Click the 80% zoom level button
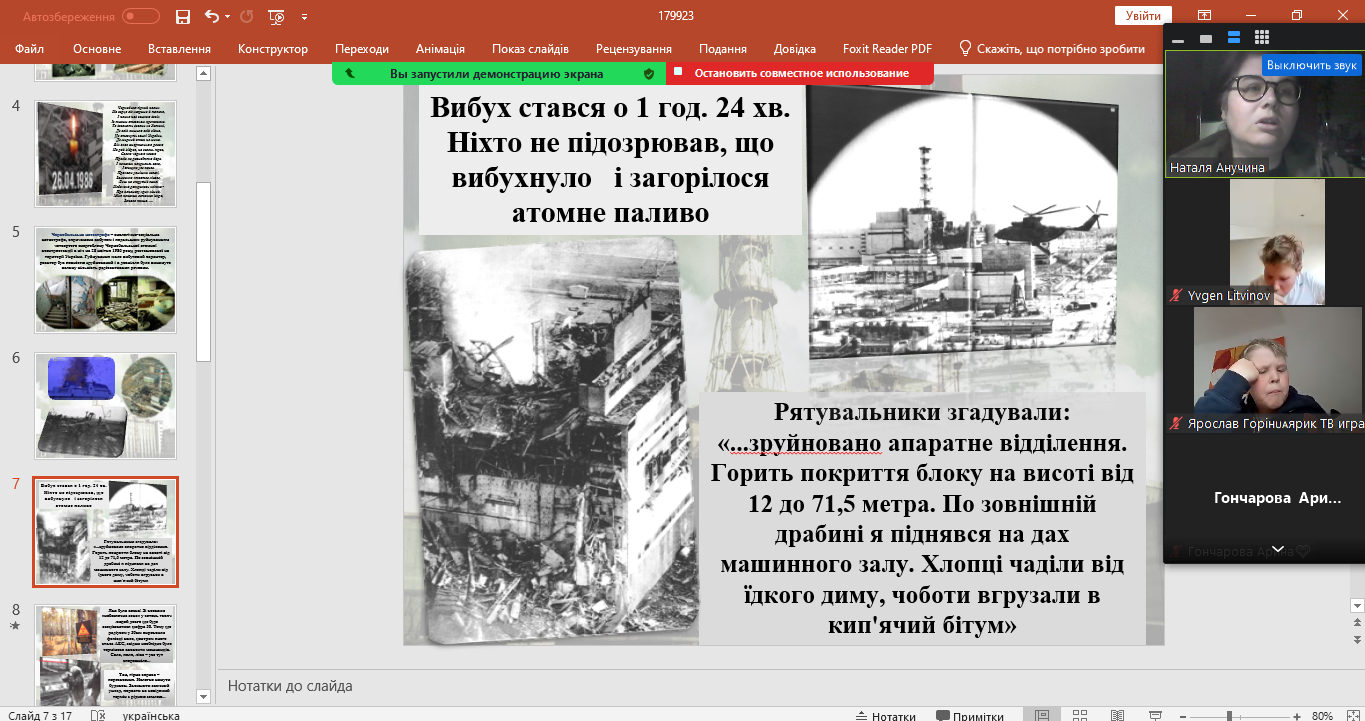This screenshot has width=1365, height=721. [1321, 716]
